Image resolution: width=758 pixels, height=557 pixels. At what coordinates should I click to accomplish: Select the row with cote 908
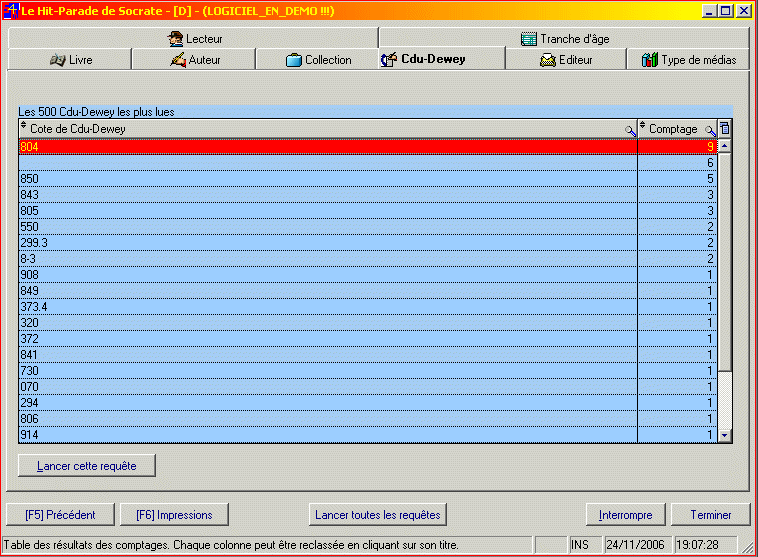tap(367, 275)
